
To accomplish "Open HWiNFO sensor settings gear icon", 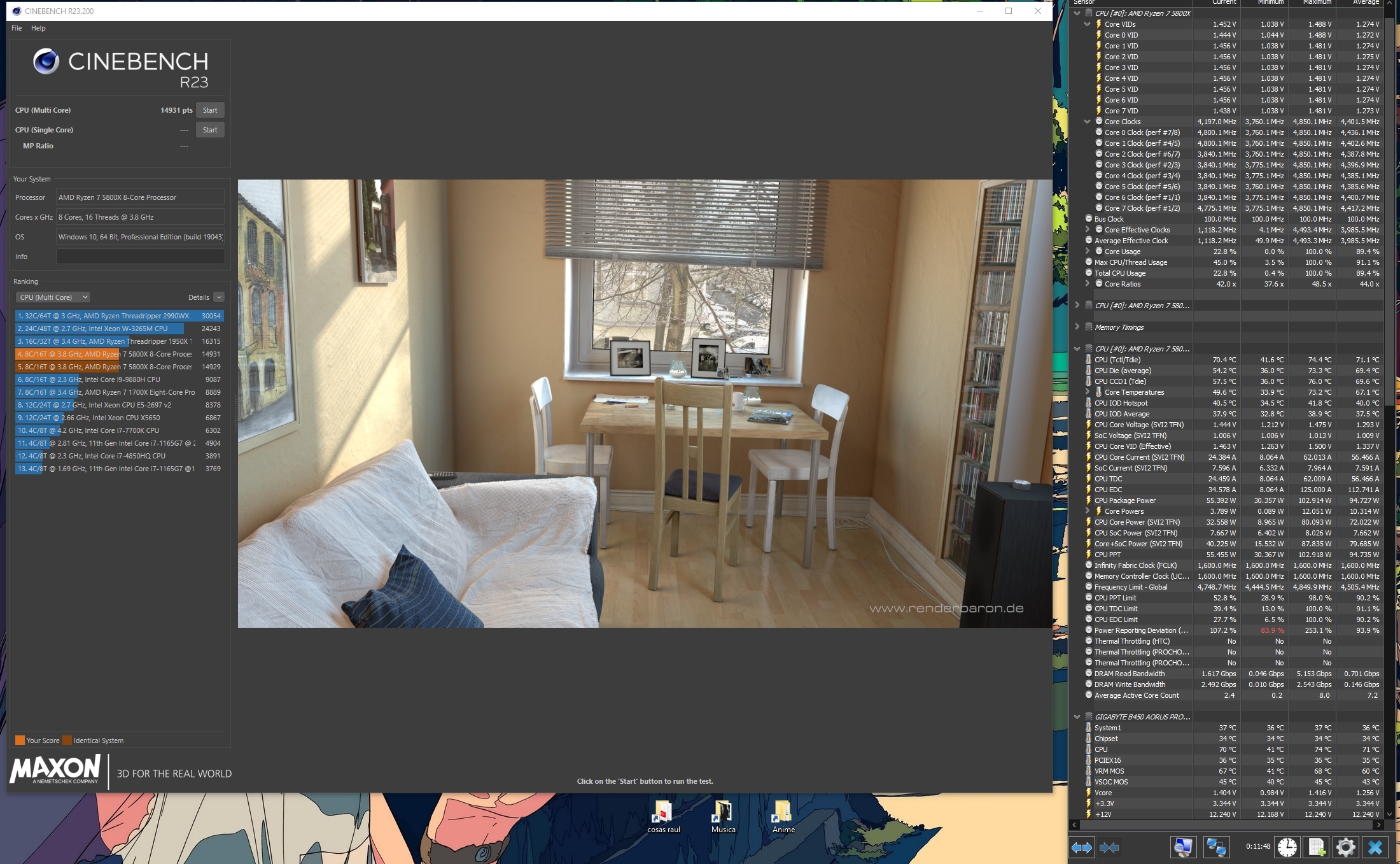I will tap(1345, 847).
